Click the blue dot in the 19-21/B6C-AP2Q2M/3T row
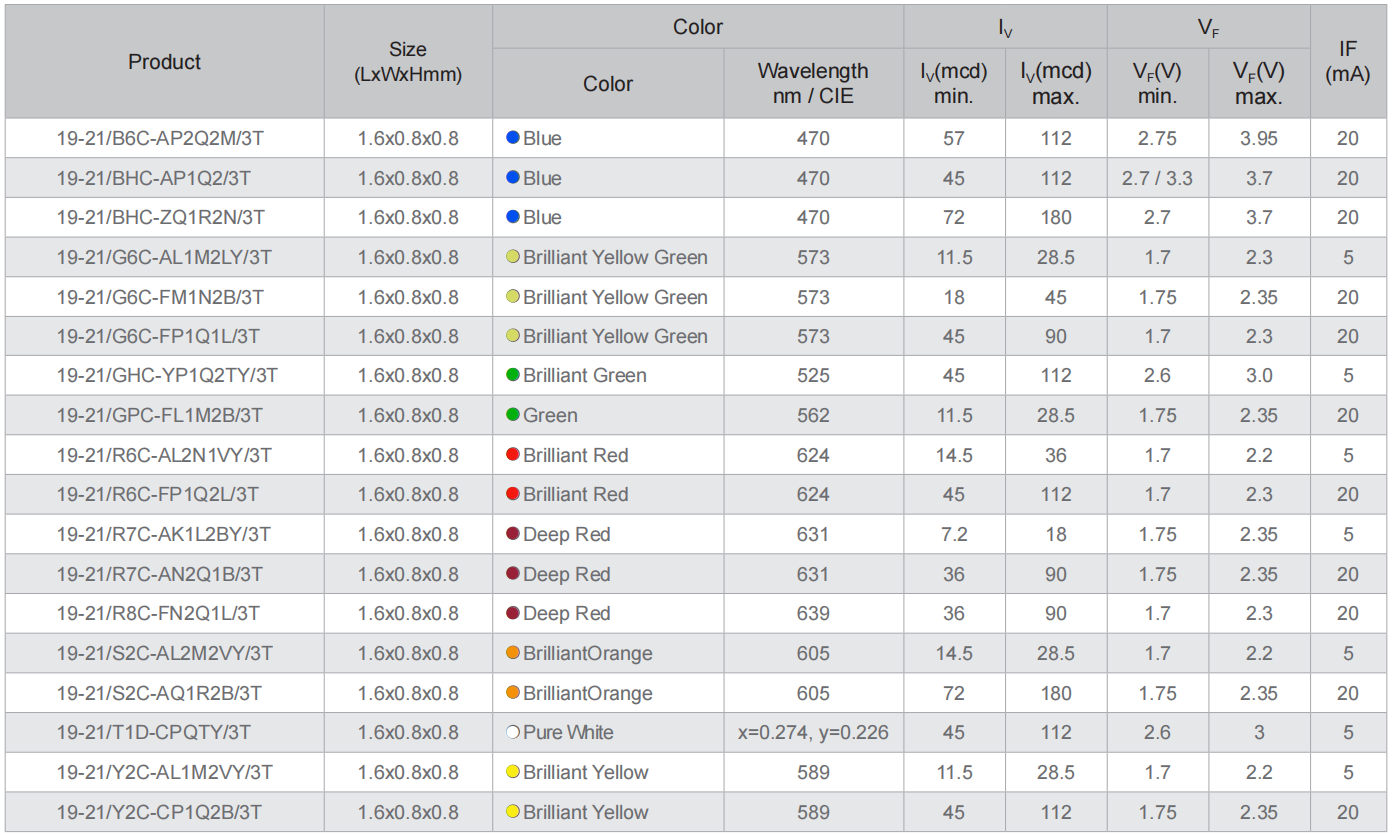 click(513, 138)
